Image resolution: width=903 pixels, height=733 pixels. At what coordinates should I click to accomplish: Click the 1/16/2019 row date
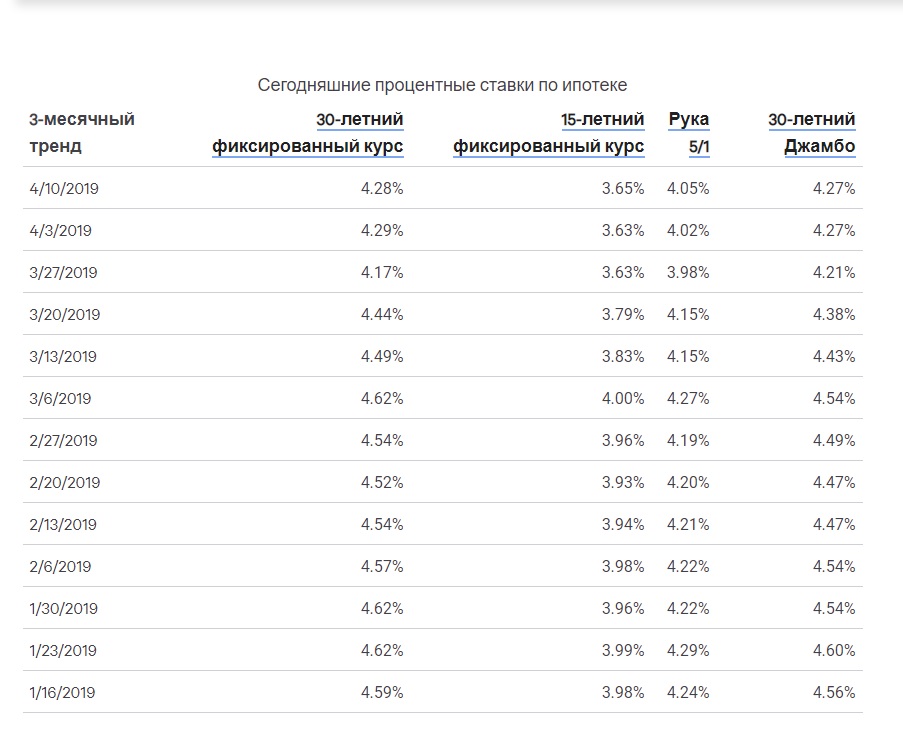click(64, 692)
